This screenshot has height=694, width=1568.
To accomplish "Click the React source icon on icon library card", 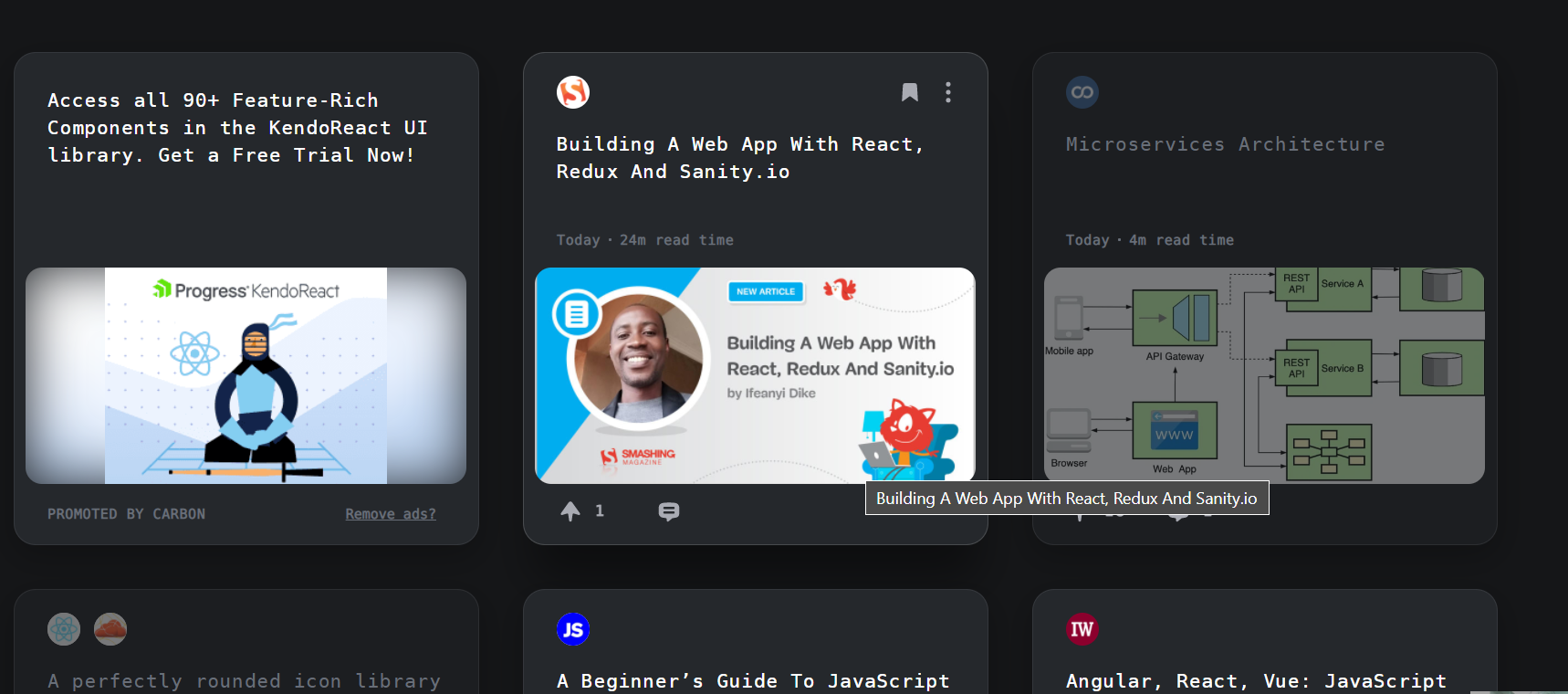I will click(x=64, y=629).
